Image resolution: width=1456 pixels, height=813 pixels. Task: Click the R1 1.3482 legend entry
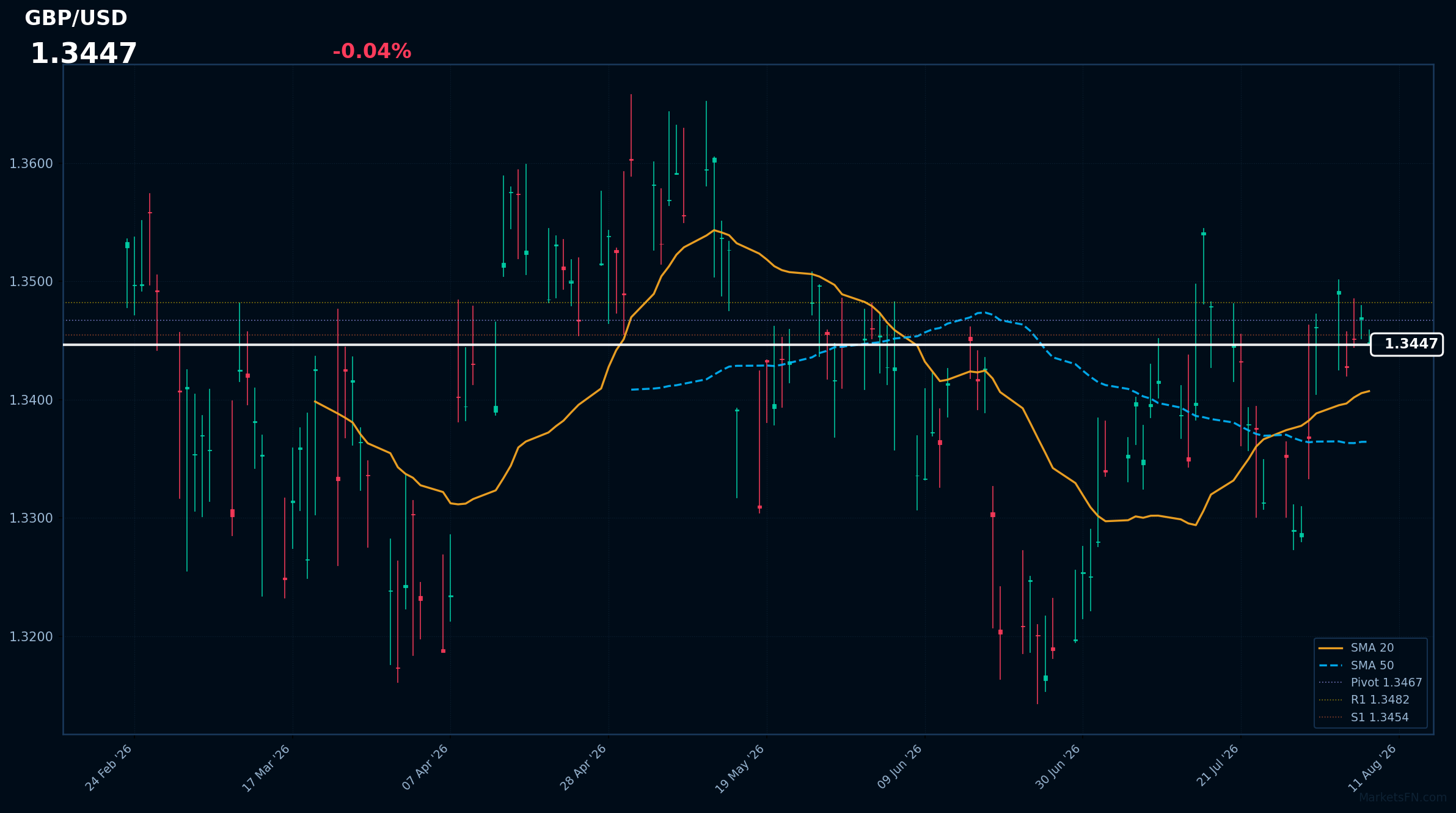pos(1364,700)
